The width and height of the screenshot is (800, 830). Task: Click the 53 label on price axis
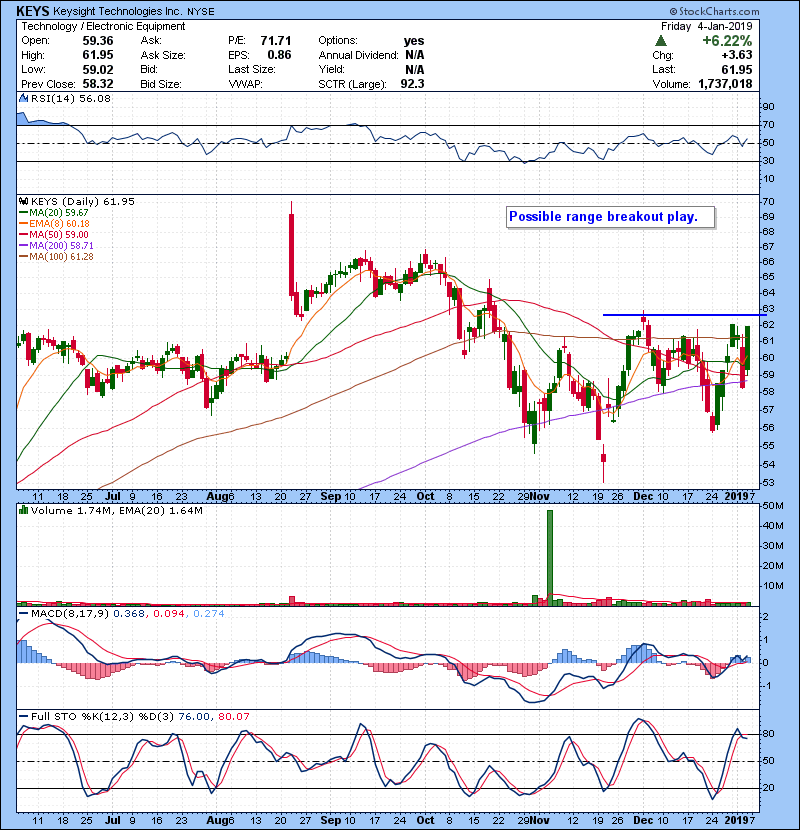pyautogui.click(x=768, y=483)
